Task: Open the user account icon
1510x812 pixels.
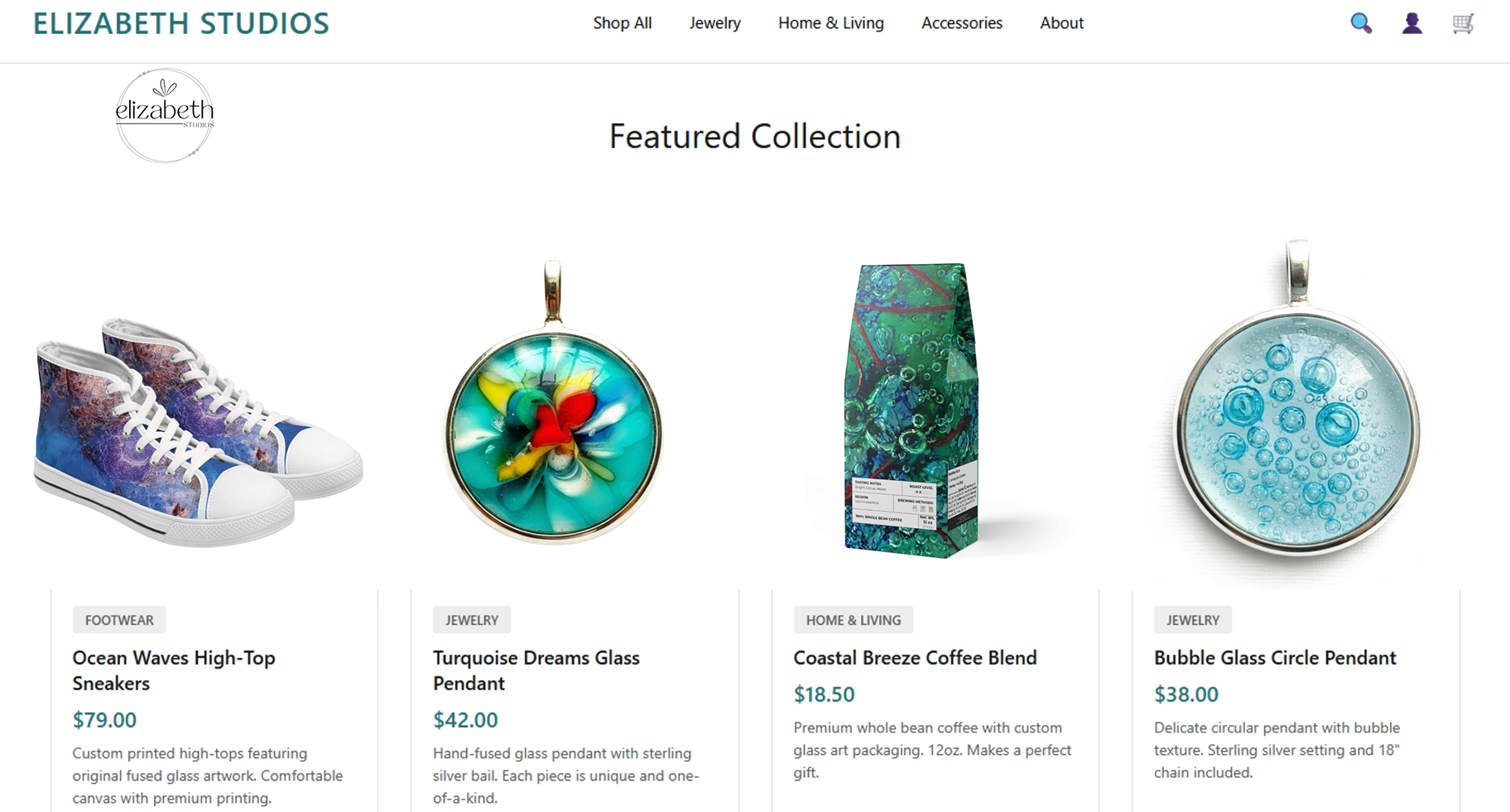Action: [1412, 23]
